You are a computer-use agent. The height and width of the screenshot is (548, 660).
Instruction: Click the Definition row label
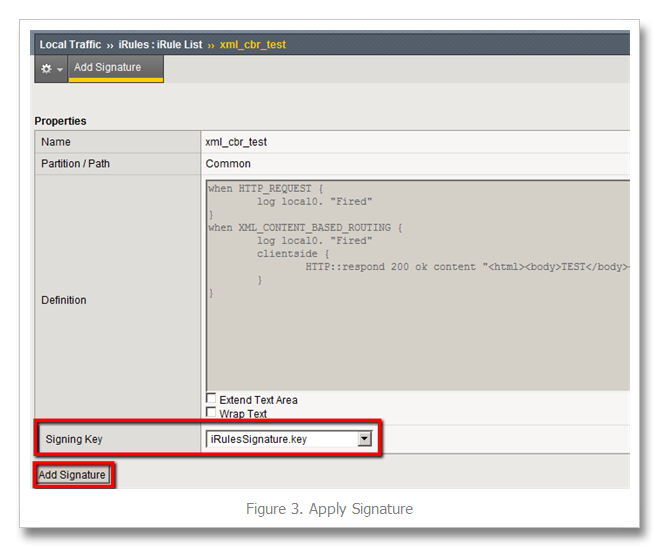tap(64, 300)
